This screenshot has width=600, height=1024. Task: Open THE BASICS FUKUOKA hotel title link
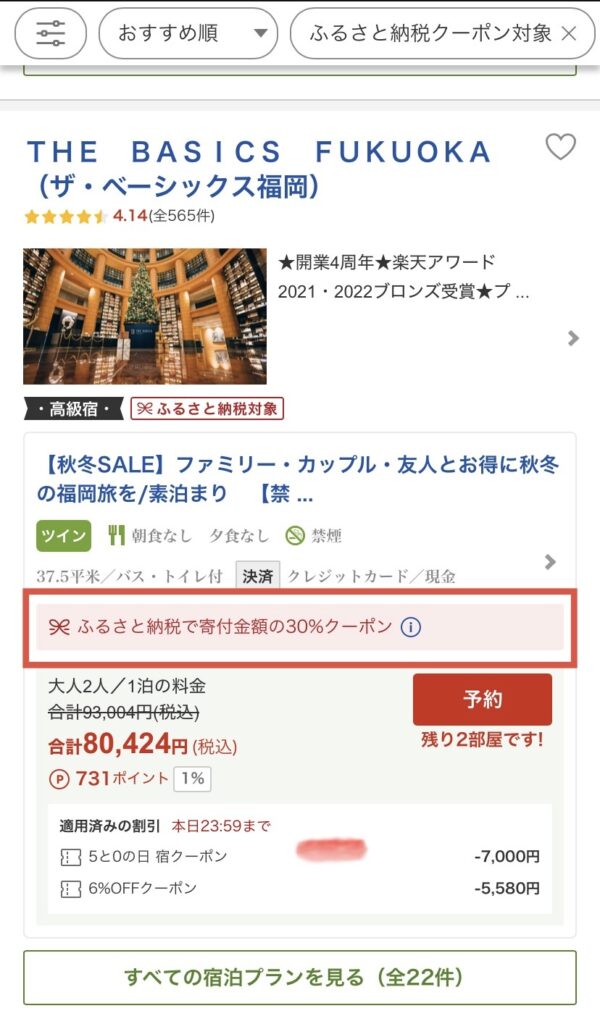point(259,168)
